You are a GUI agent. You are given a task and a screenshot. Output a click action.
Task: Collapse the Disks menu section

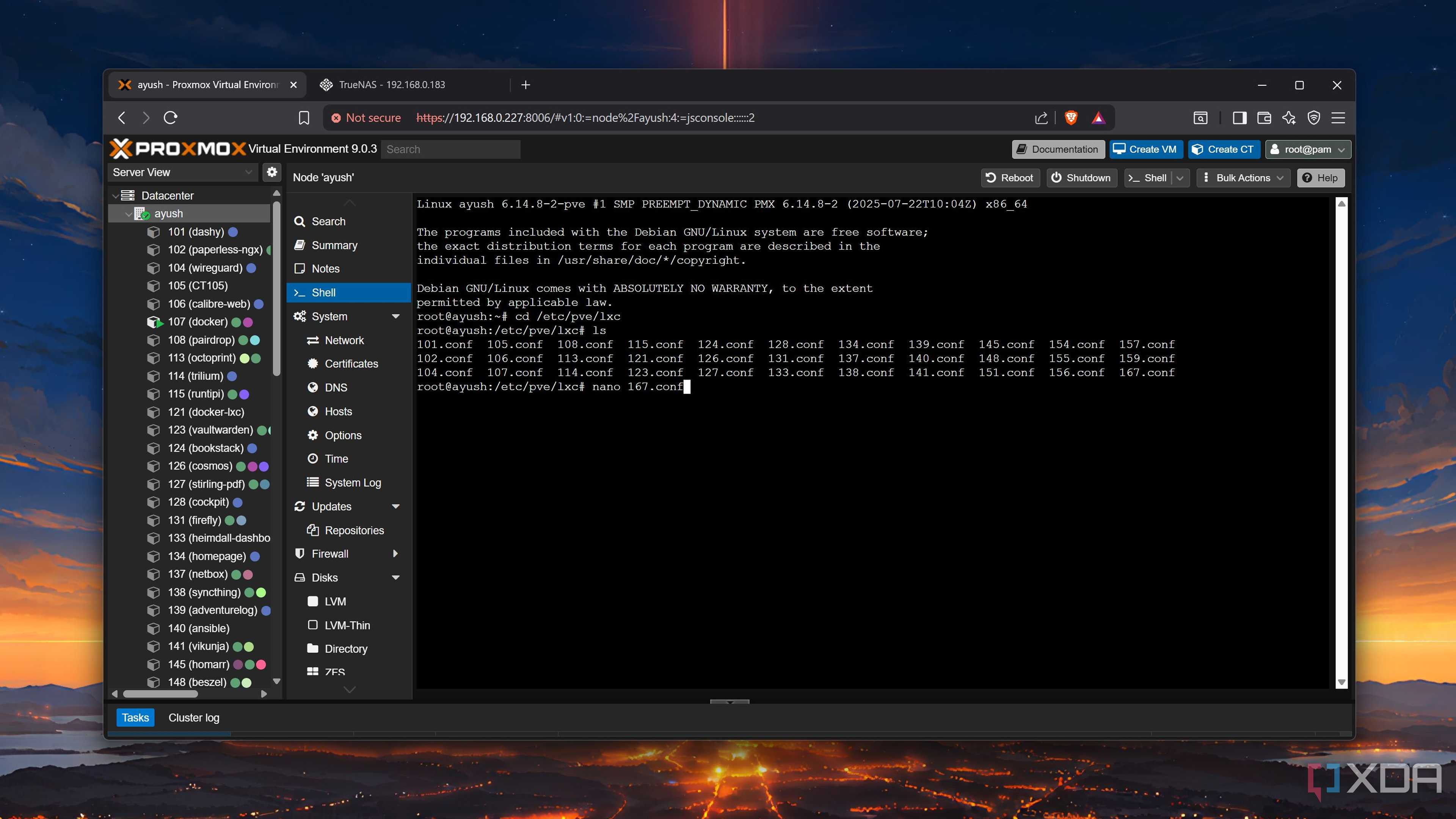395,577
